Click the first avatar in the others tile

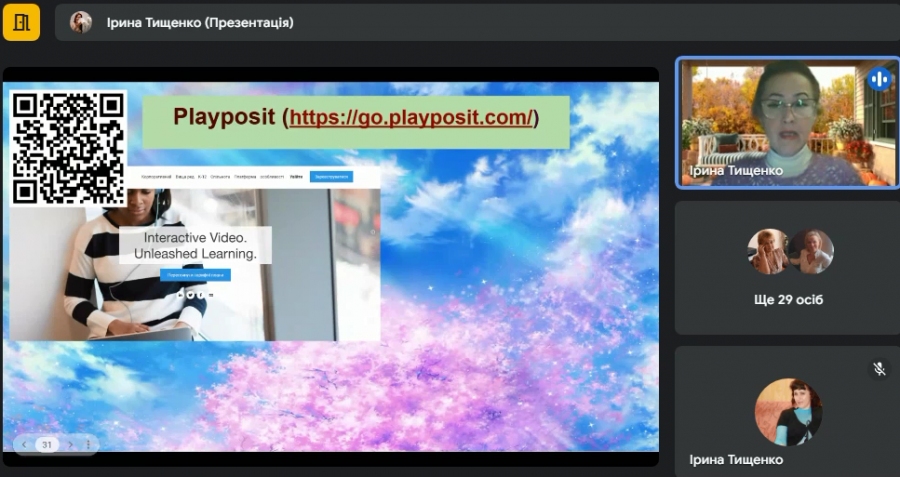(769, 251)
